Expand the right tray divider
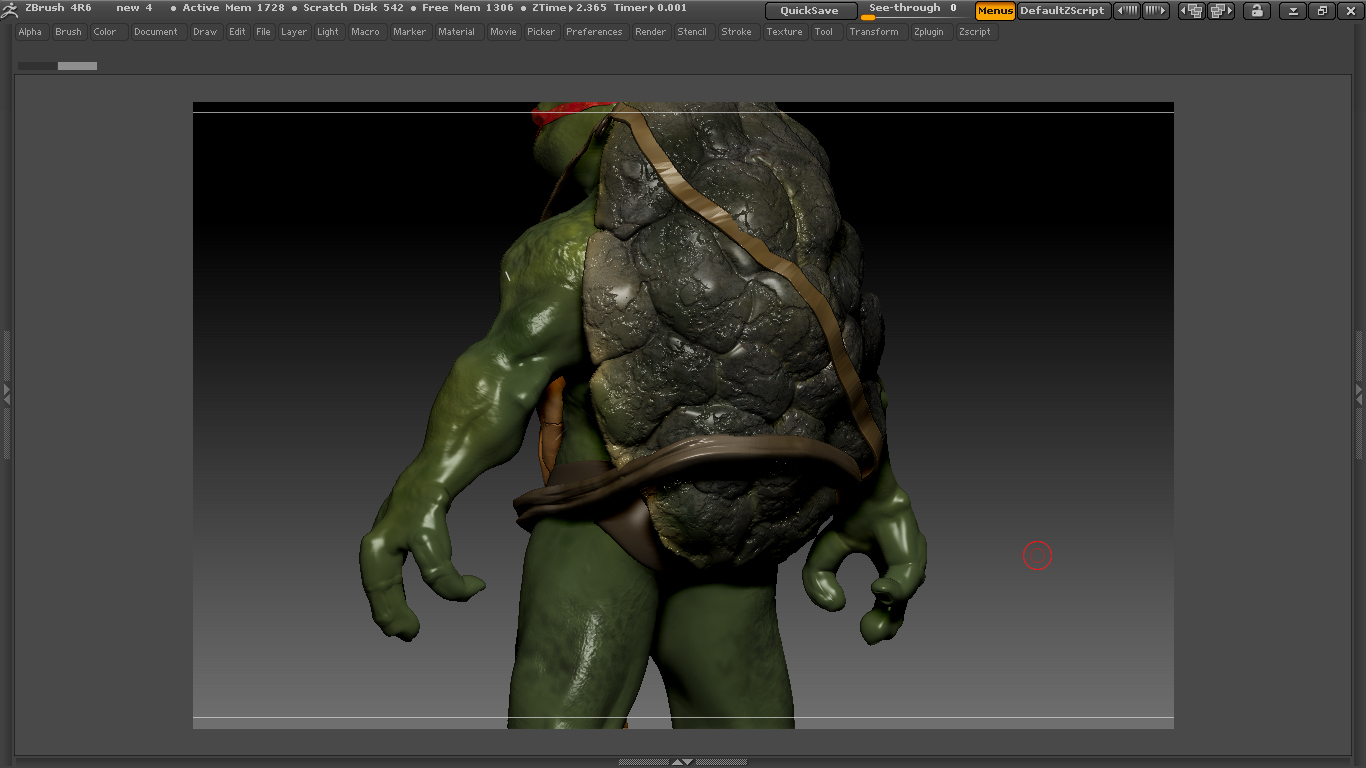Screen dimensions: 1366x768 [1359, 394]
